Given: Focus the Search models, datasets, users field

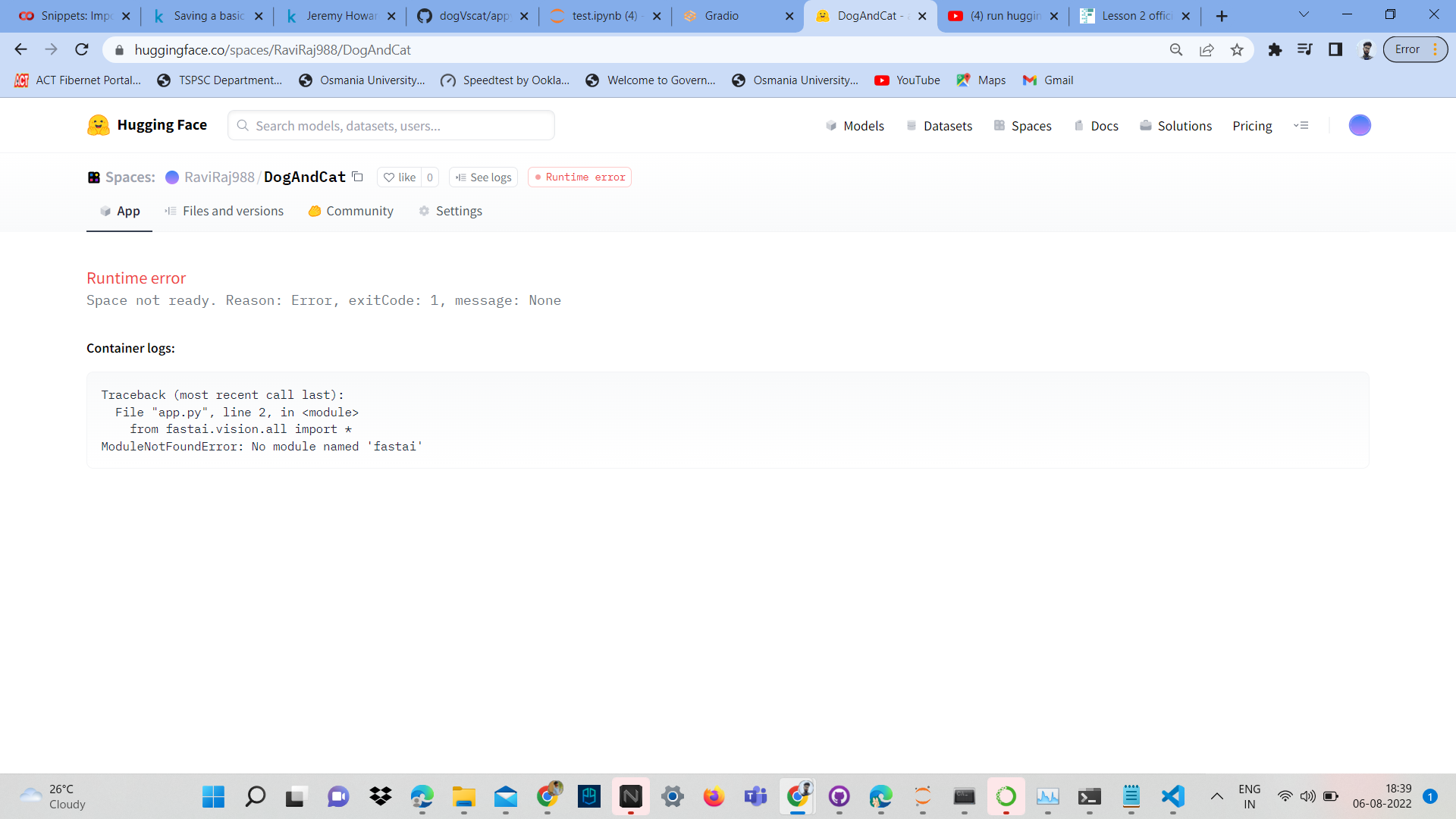Looking at the screenshot, I should pyautogui.click(x=391, y=126).
